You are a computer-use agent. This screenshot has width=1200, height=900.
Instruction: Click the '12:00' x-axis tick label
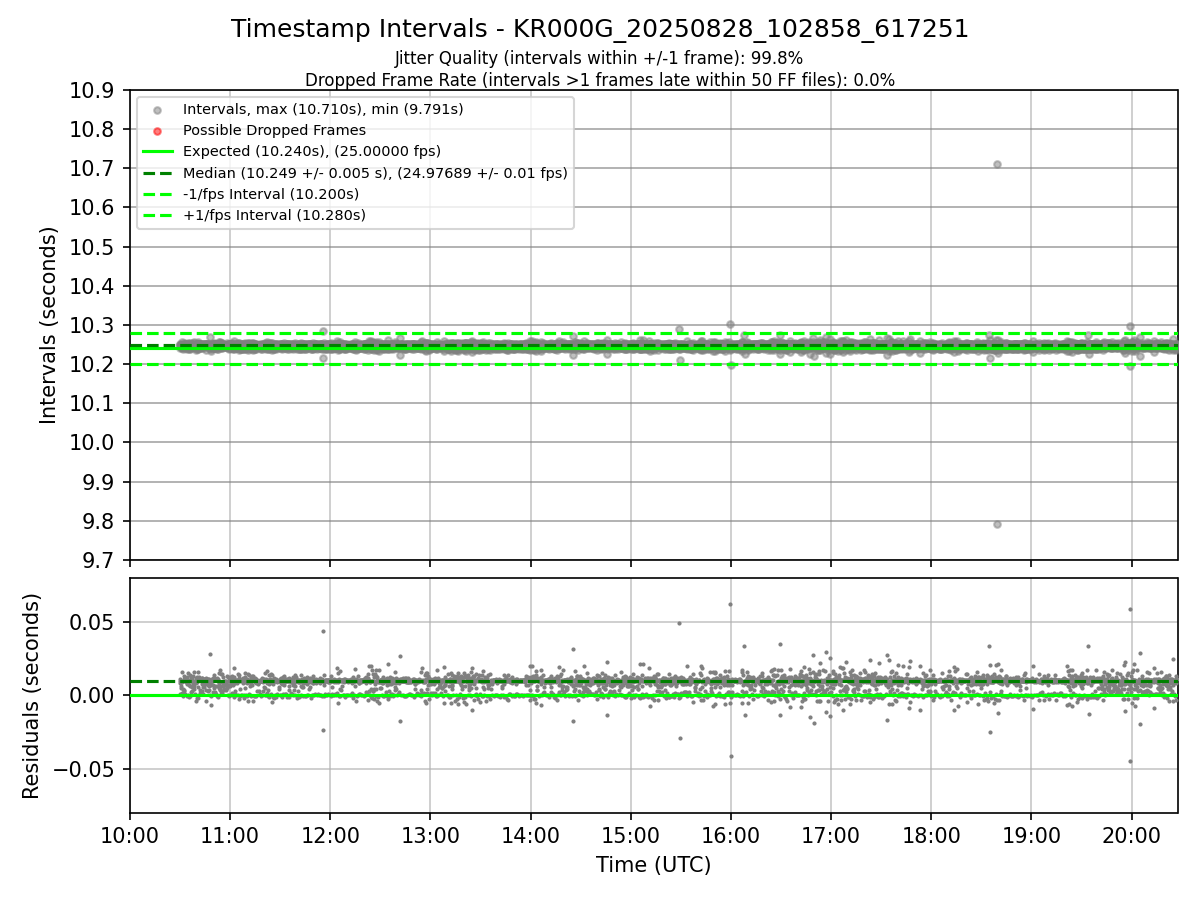(330, 835)
